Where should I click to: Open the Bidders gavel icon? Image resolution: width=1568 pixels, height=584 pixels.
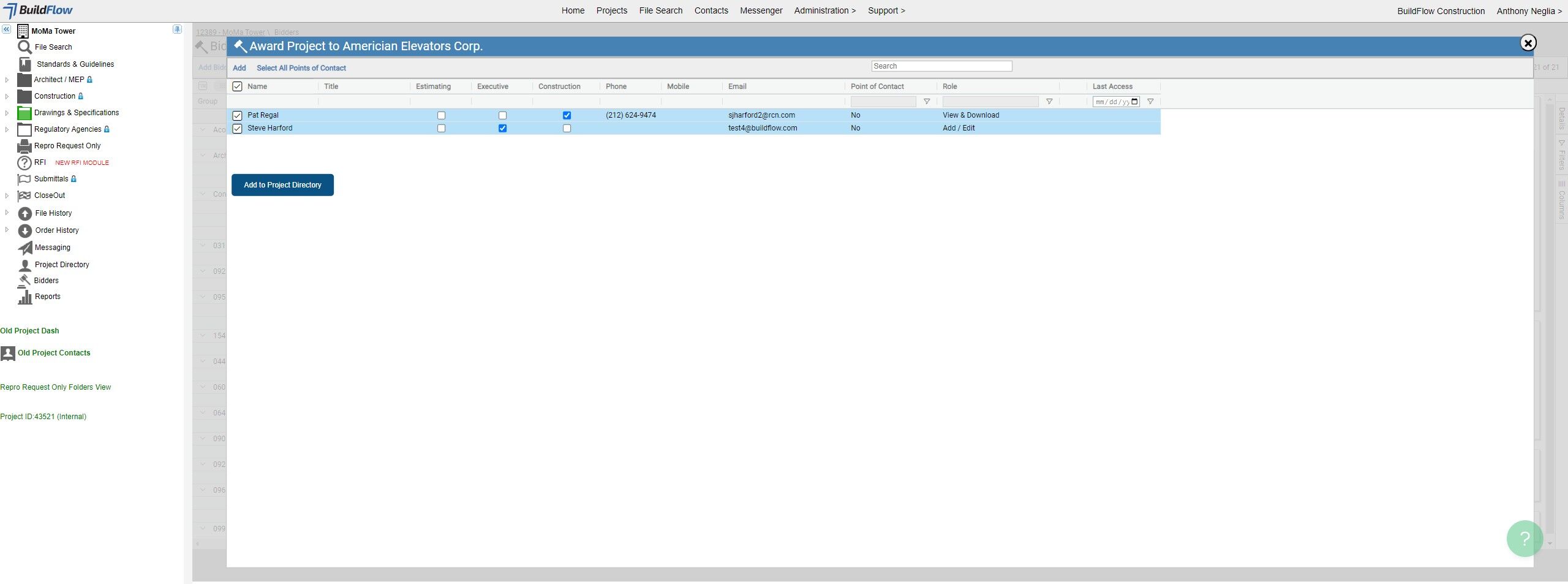coord(24,280)
